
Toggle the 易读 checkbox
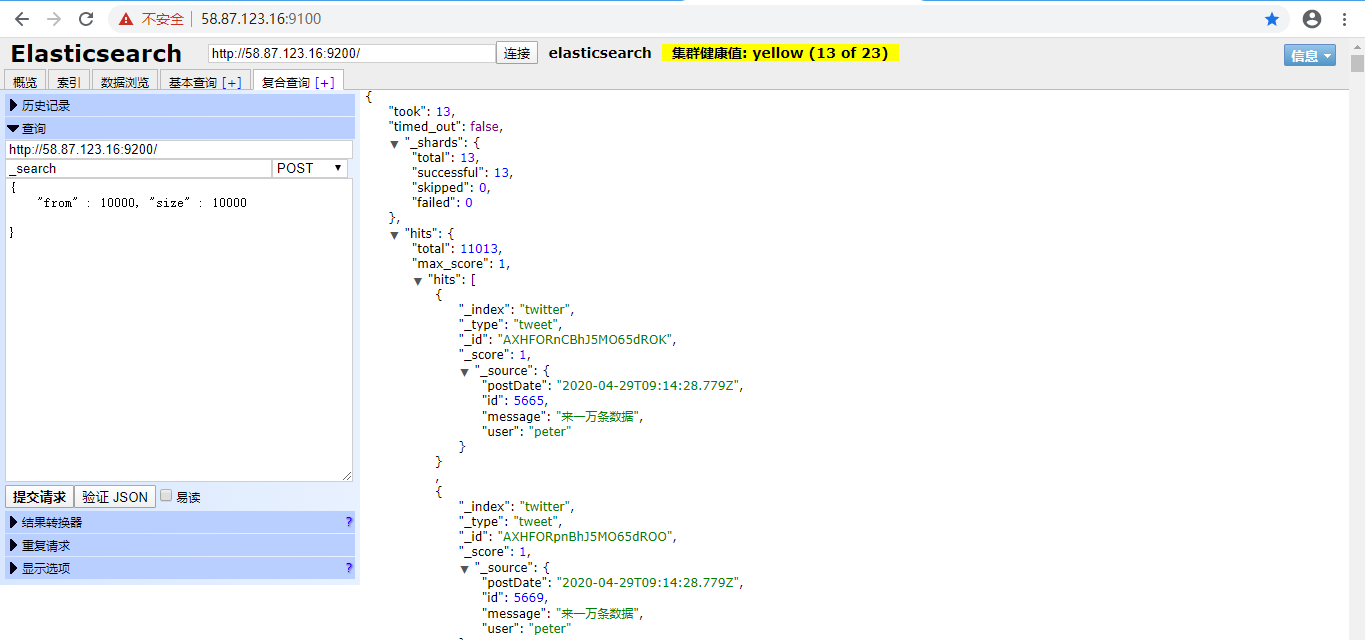point(166,495)
